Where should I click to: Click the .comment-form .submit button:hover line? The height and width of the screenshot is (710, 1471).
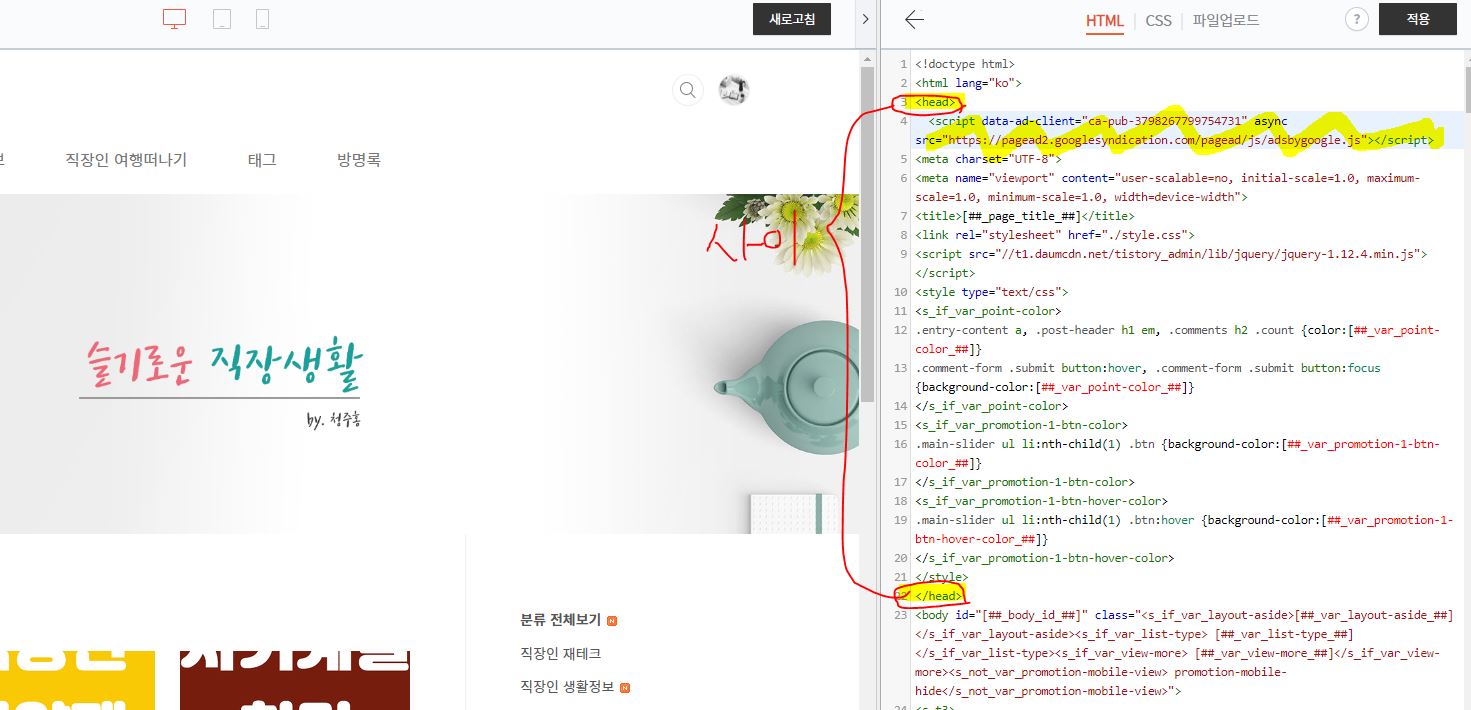coord(1148,377)
